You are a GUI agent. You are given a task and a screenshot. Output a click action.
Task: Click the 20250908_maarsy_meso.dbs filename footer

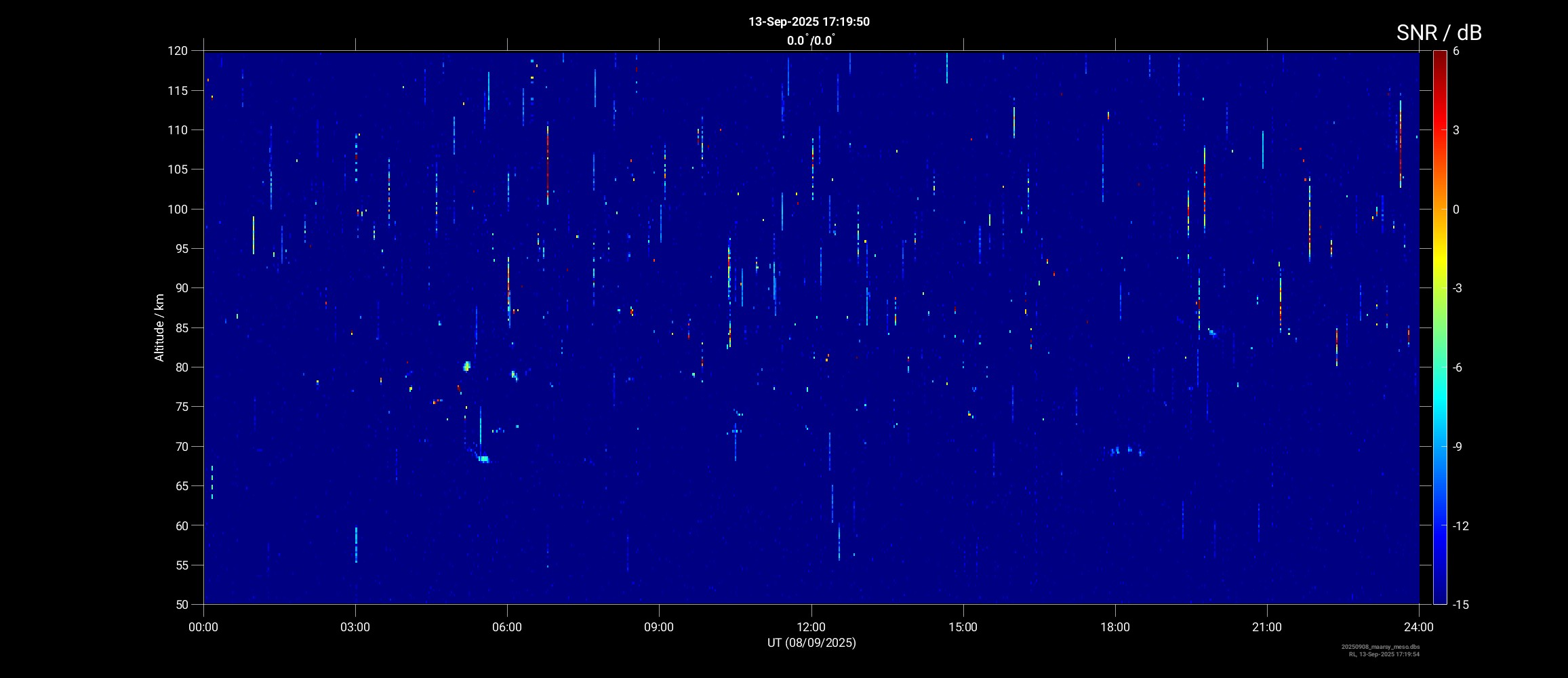[x=1380, y=647]
